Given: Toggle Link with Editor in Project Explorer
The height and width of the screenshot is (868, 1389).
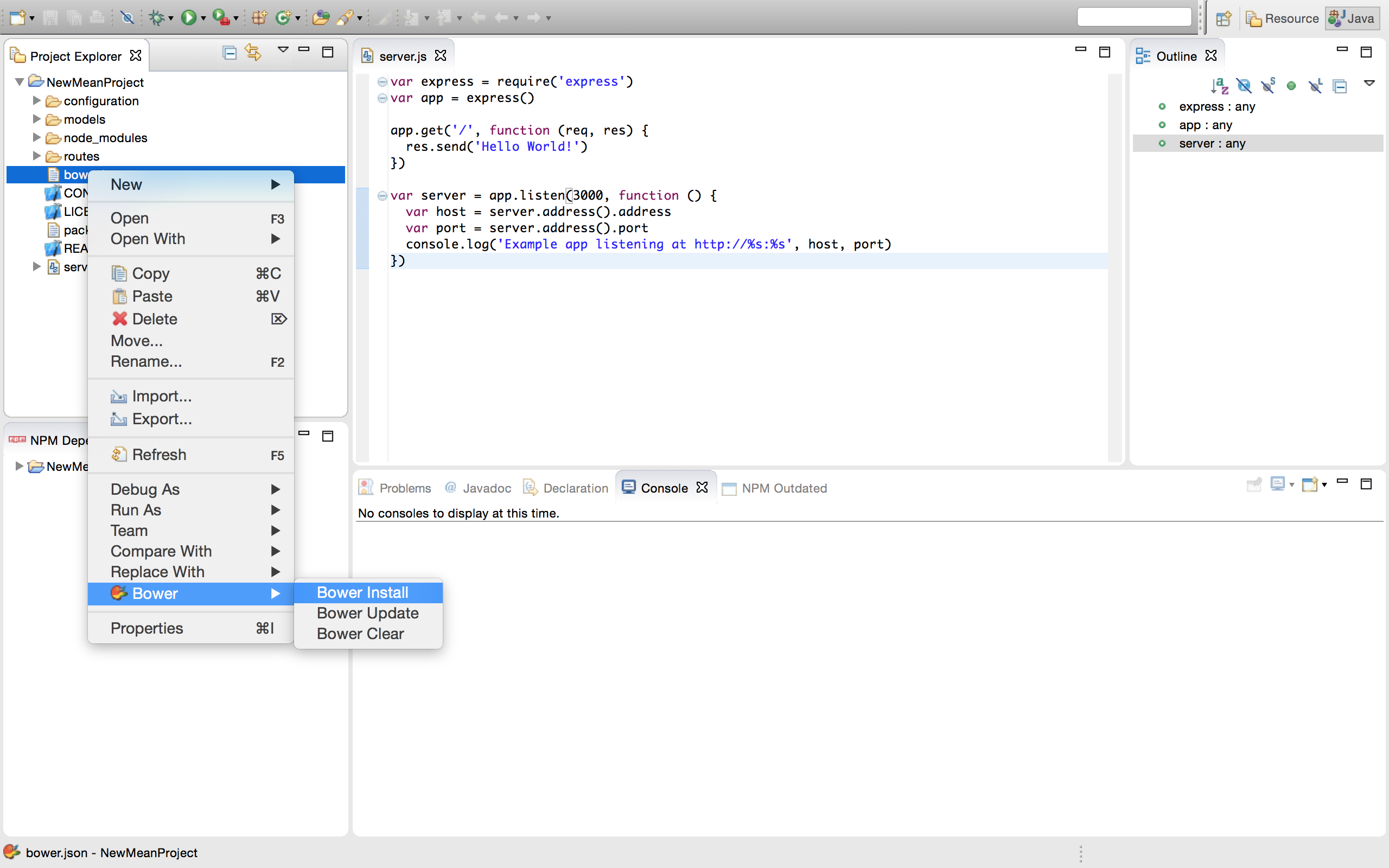Looking at the screenshot, I should click(x=253, y=53).
